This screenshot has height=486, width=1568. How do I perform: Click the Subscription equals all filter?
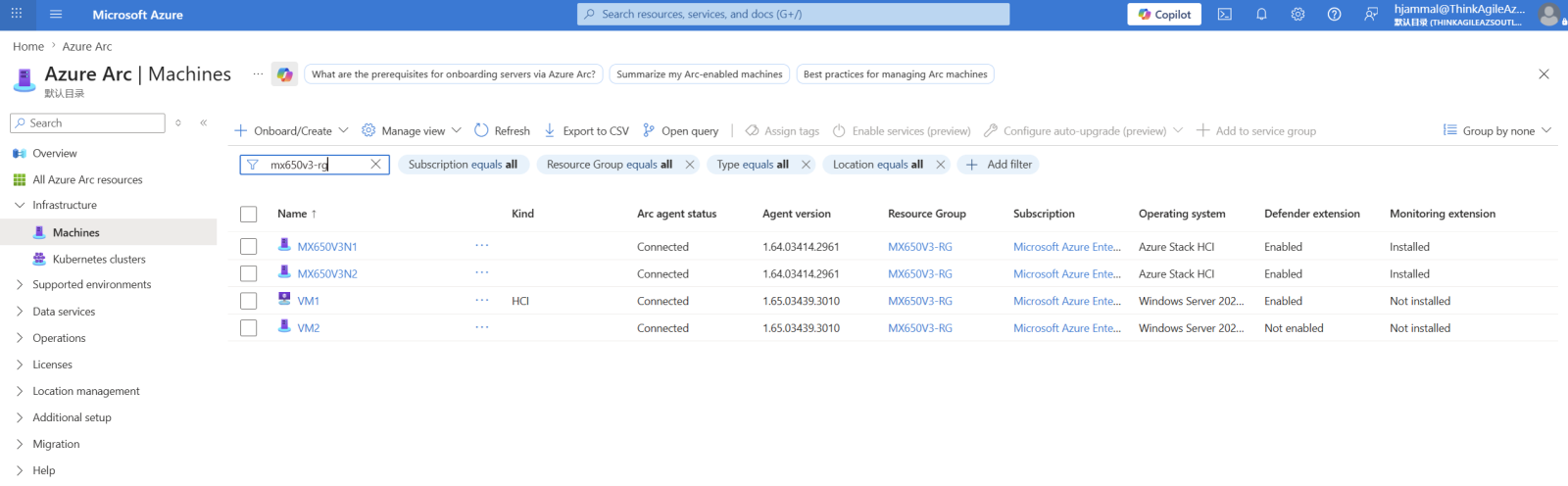click(464, 165)
